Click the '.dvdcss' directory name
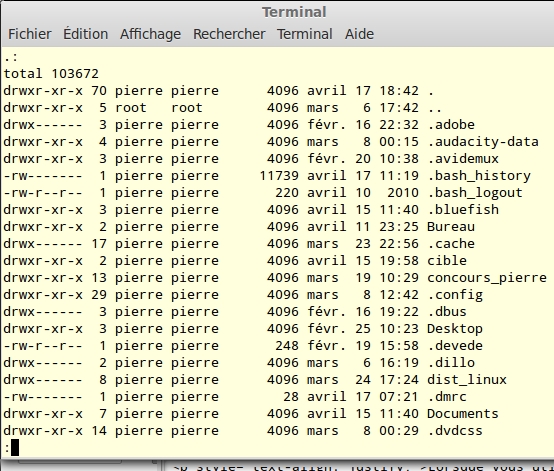Image resolution: width=554 pixels, height=471 pixels. point(455,431)
